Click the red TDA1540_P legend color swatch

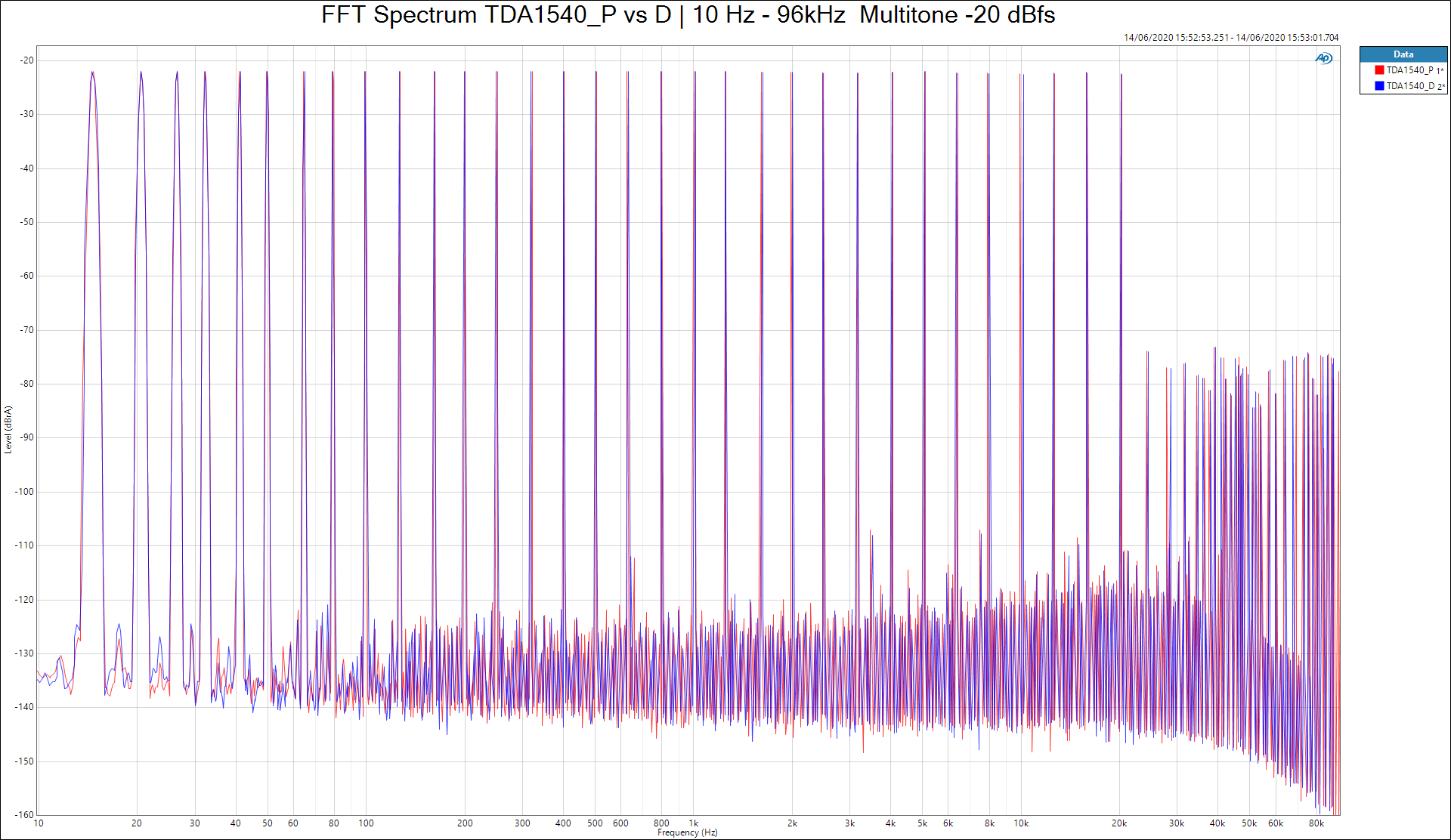tap(1379, 70)
